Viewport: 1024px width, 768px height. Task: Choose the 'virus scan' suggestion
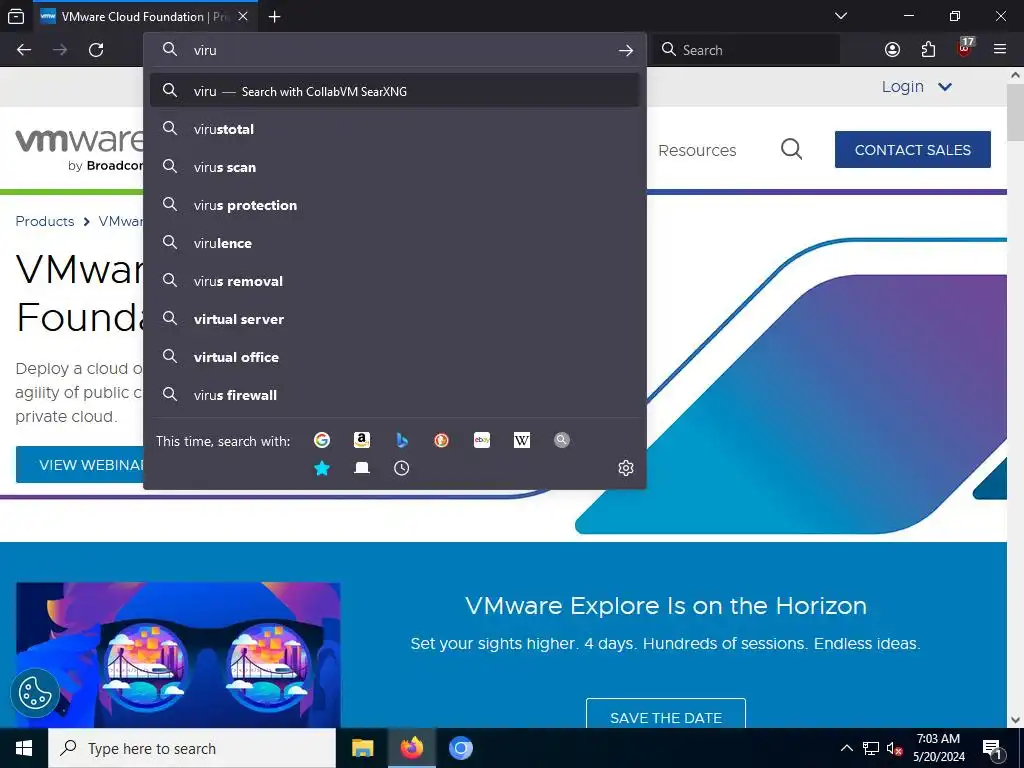click(394, 167)
